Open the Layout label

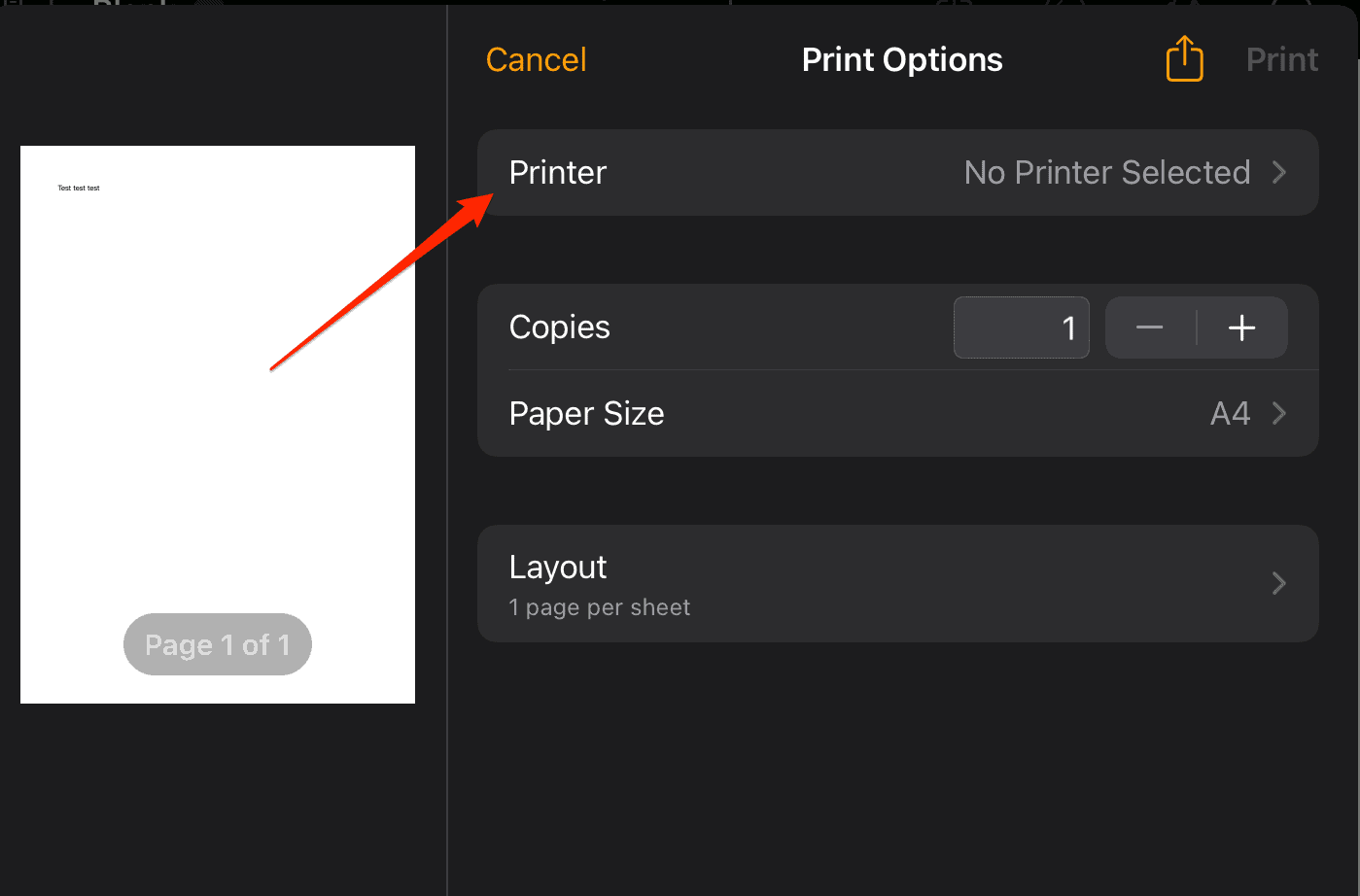(x=558, y=568)
